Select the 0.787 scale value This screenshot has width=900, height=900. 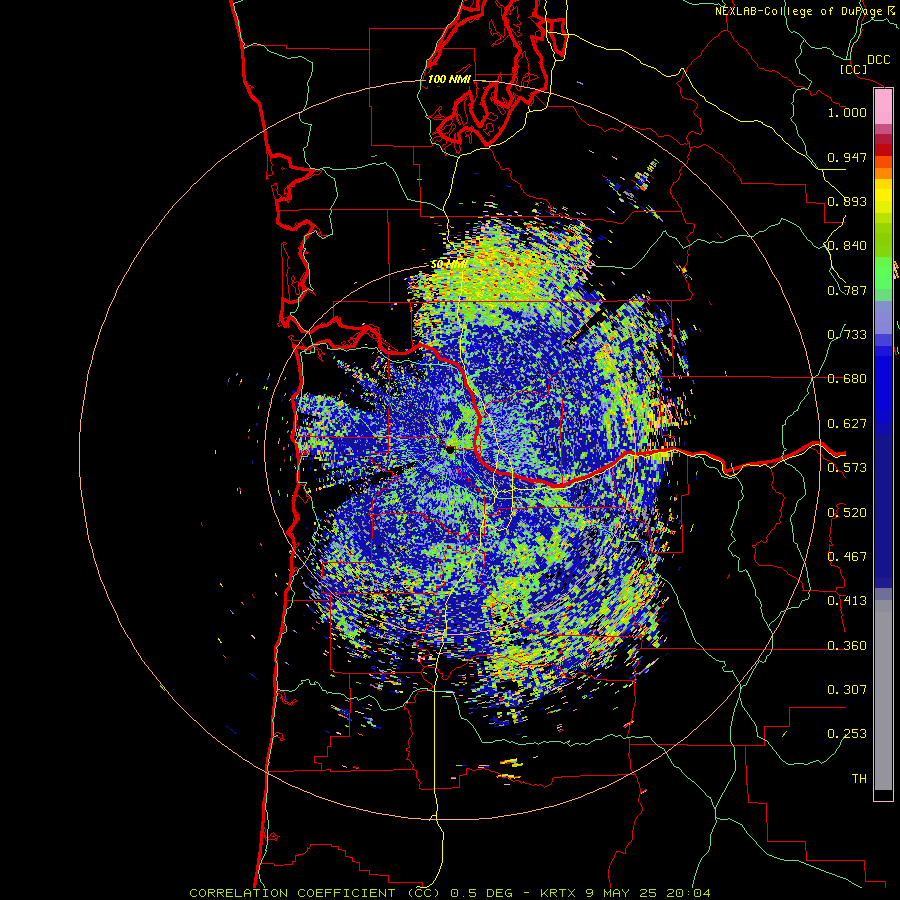(847, 290)
